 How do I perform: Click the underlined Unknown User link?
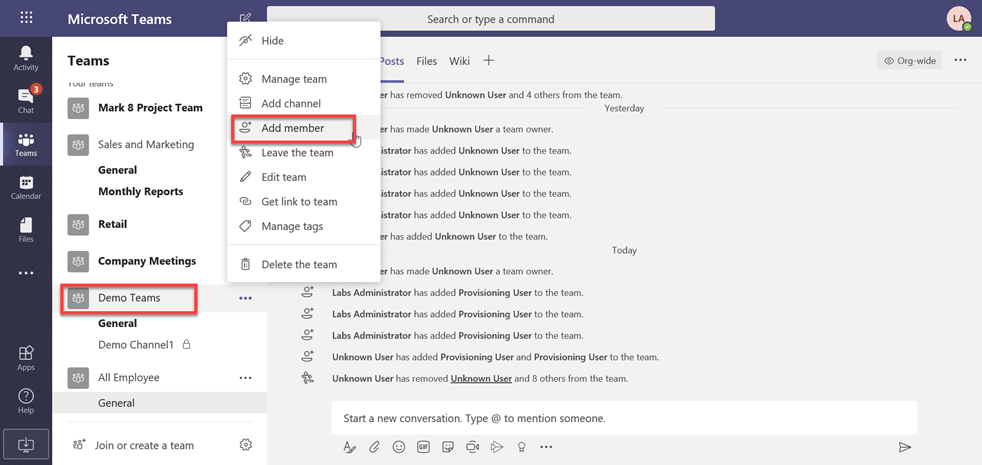(481, 379)
